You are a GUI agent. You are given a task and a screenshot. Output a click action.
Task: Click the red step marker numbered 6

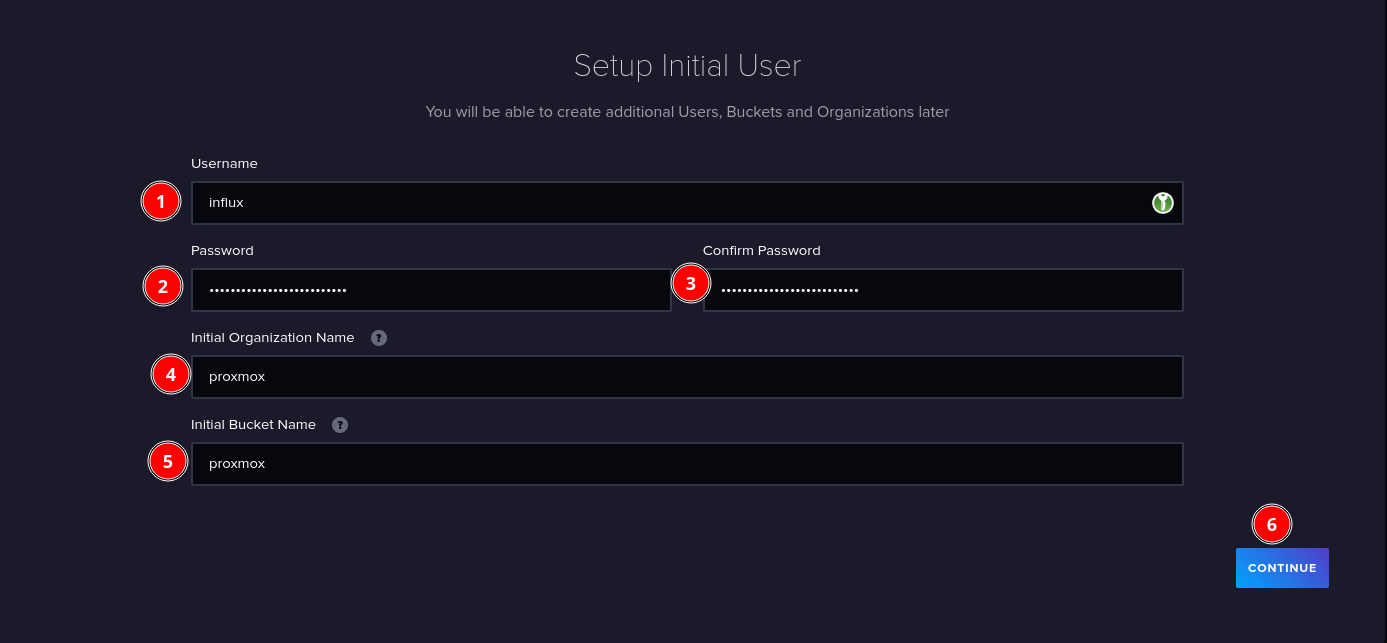point(1271,524)
